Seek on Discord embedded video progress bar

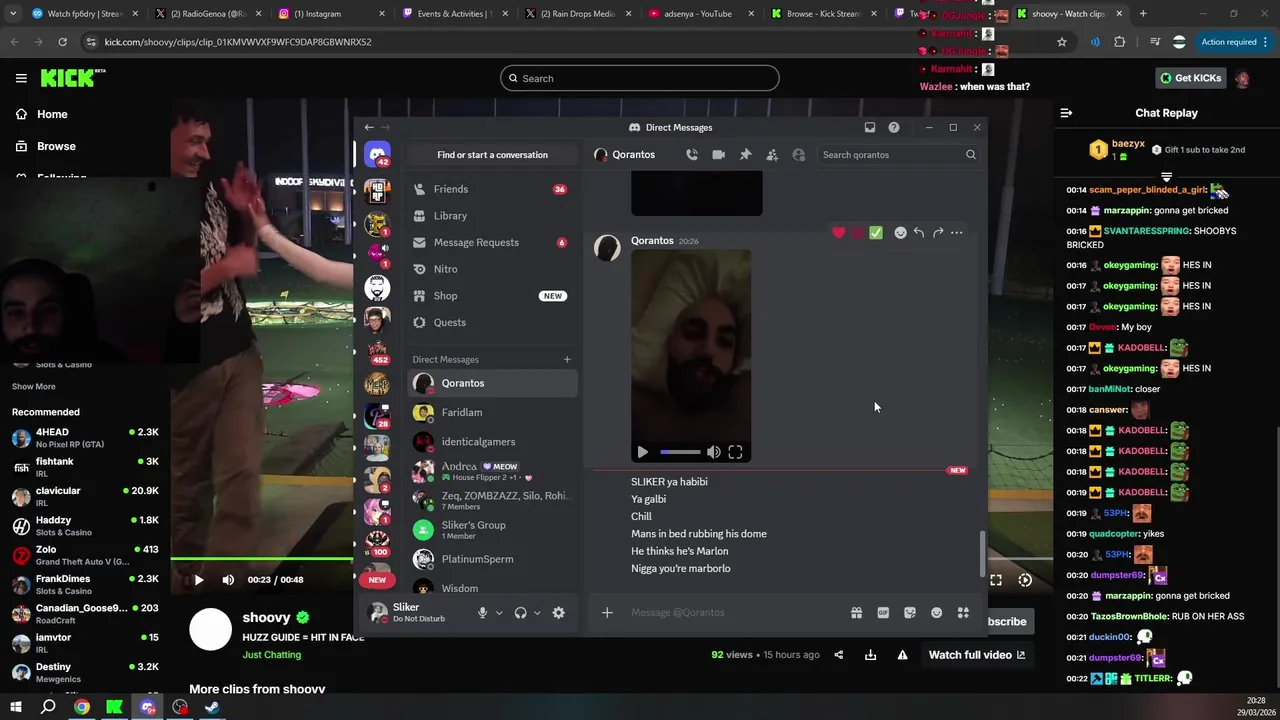pyautogui.click(x=680, y=453)
